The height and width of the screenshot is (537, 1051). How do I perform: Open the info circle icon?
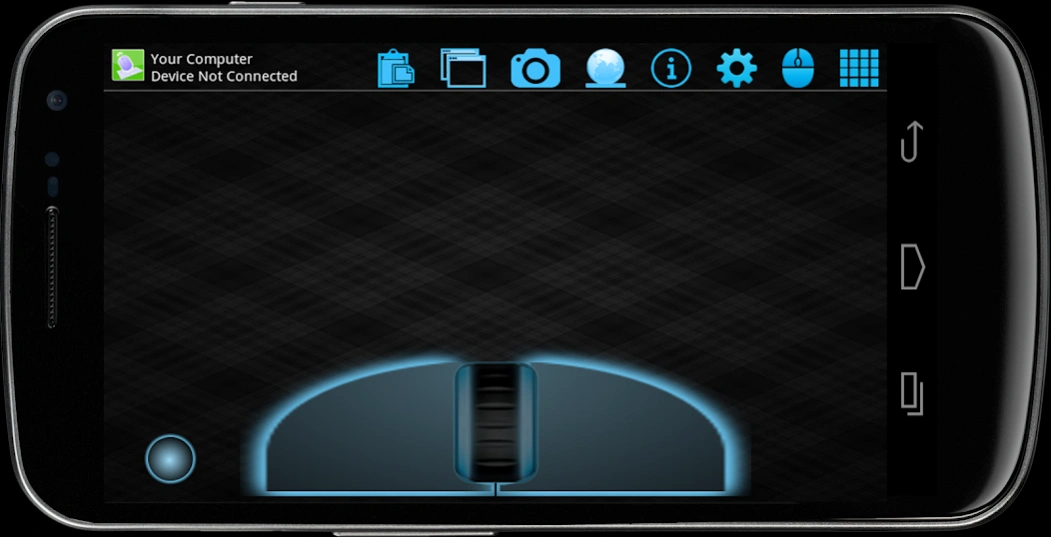(671, 68)
